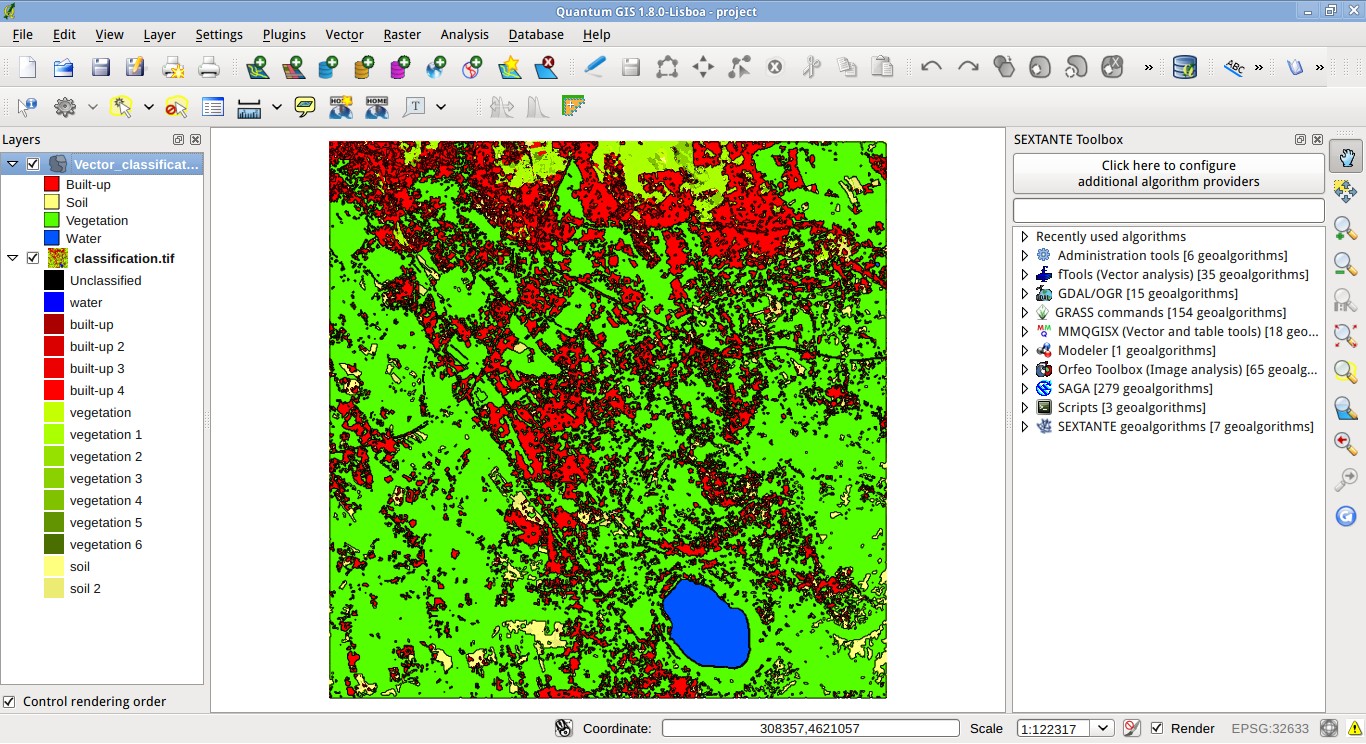Click Add SpatiaLite Layer icon
Viewport: 1366px width, 744px height.
click(x=364, y=68)
